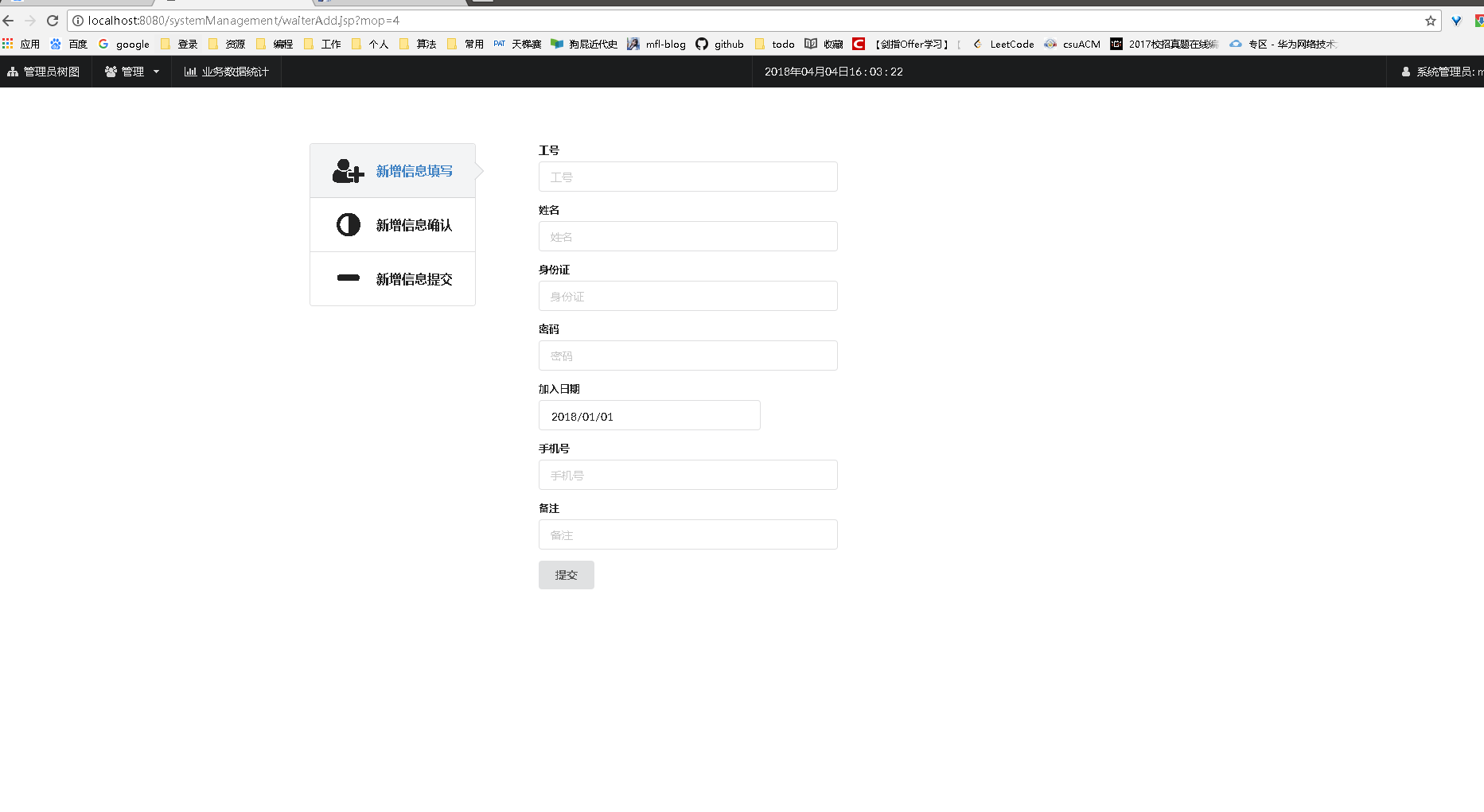Open the 狗屁近代史 bookmark
Screen dimensions: 1484x812
click(x=584, y=44)
